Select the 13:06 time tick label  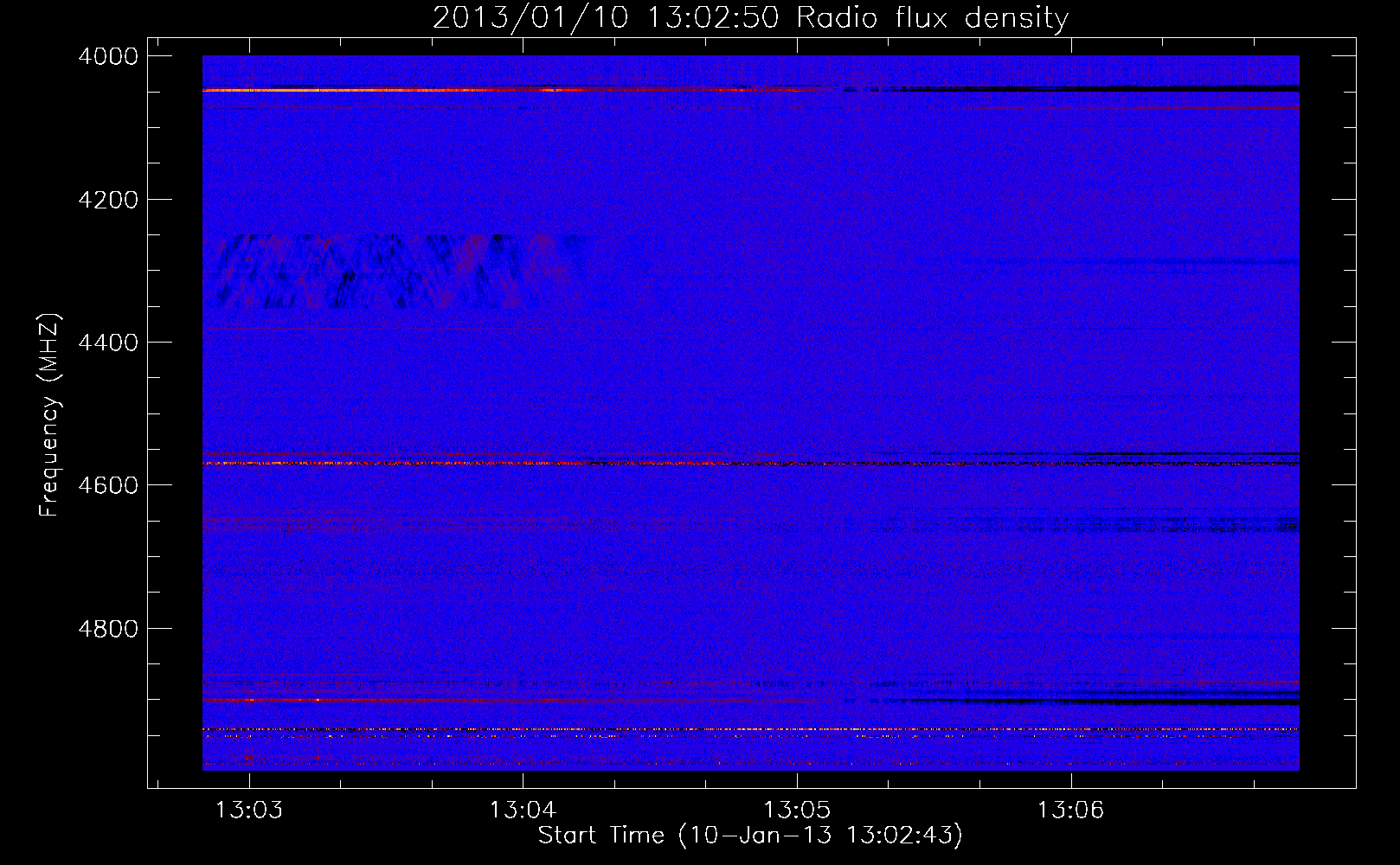click(1071, 810)
